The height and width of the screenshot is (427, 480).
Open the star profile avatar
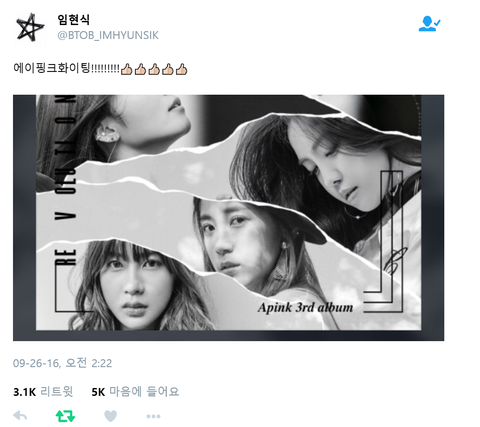(x=30, y=27)
